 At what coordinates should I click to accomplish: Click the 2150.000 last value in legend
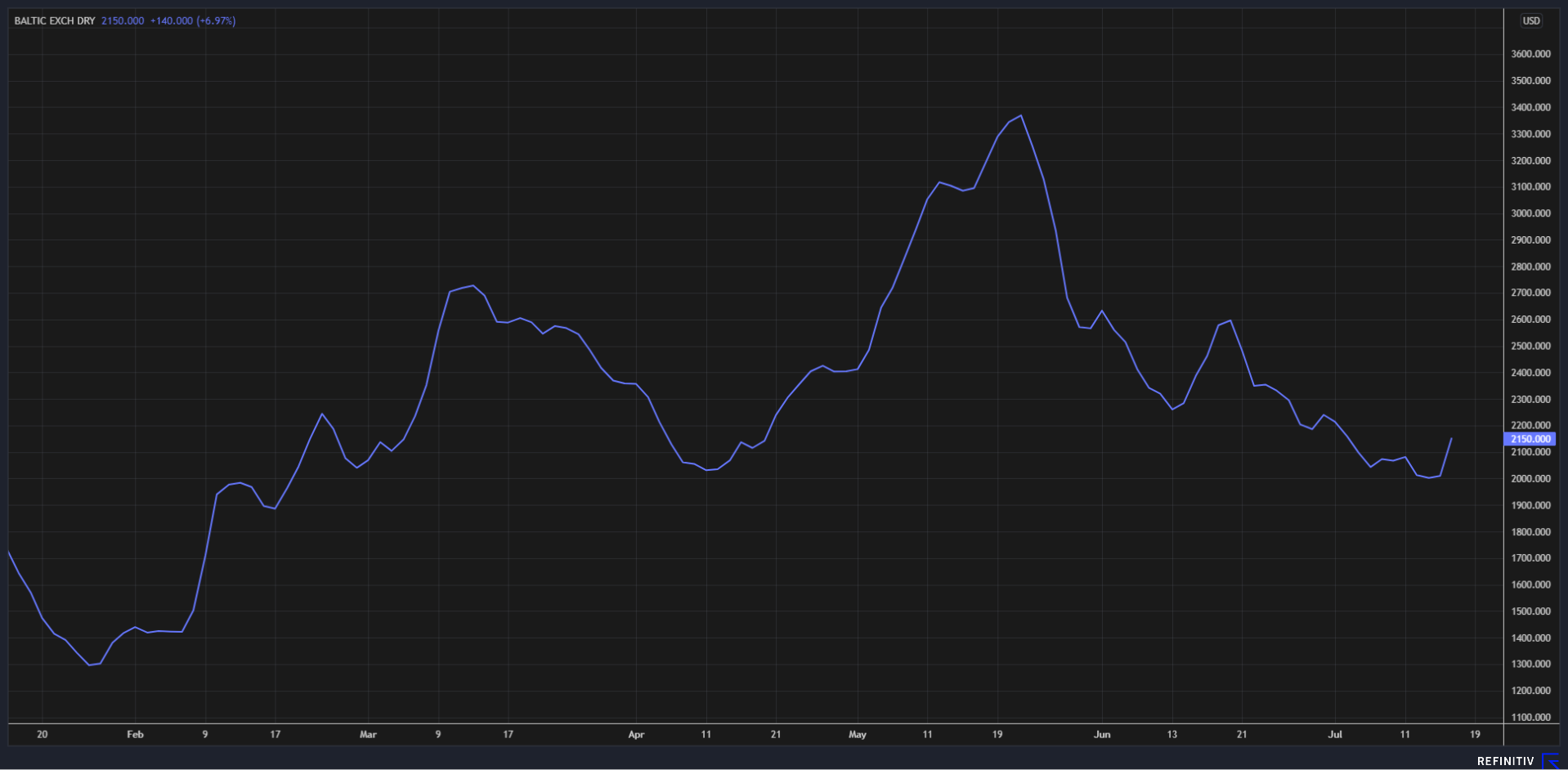point(123,21)
